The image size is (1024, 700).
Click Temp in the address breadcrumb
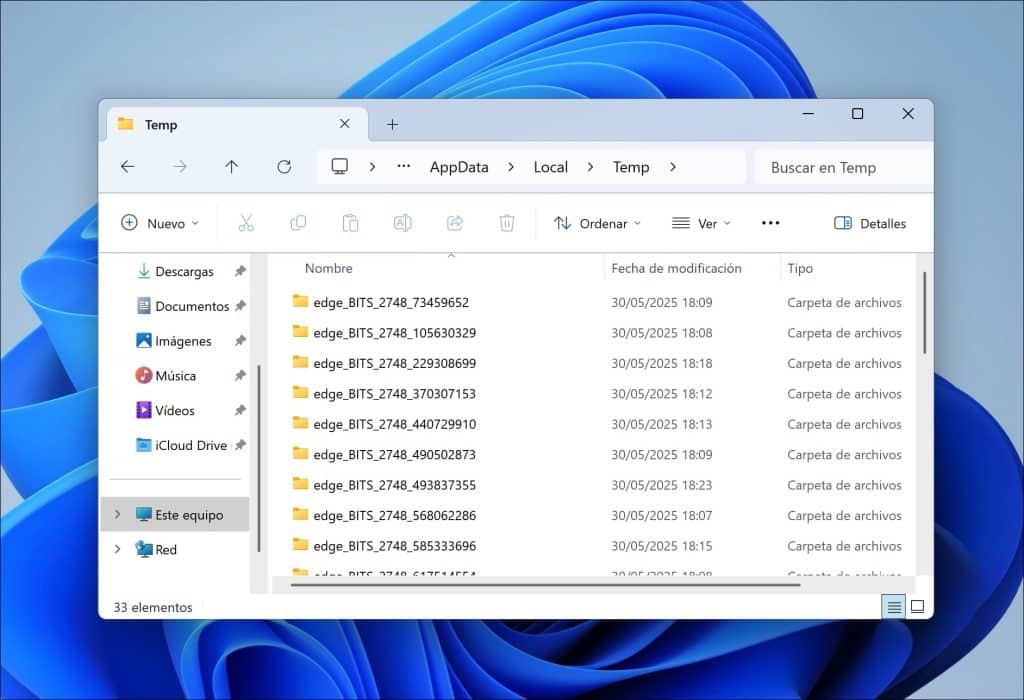coord(631,167)
